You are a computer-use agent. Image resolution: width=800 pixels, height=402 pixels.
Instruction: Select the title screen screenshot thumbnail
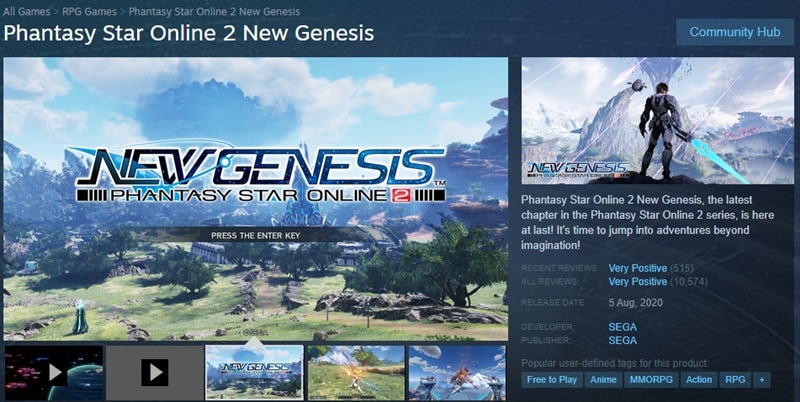point(254,373)
